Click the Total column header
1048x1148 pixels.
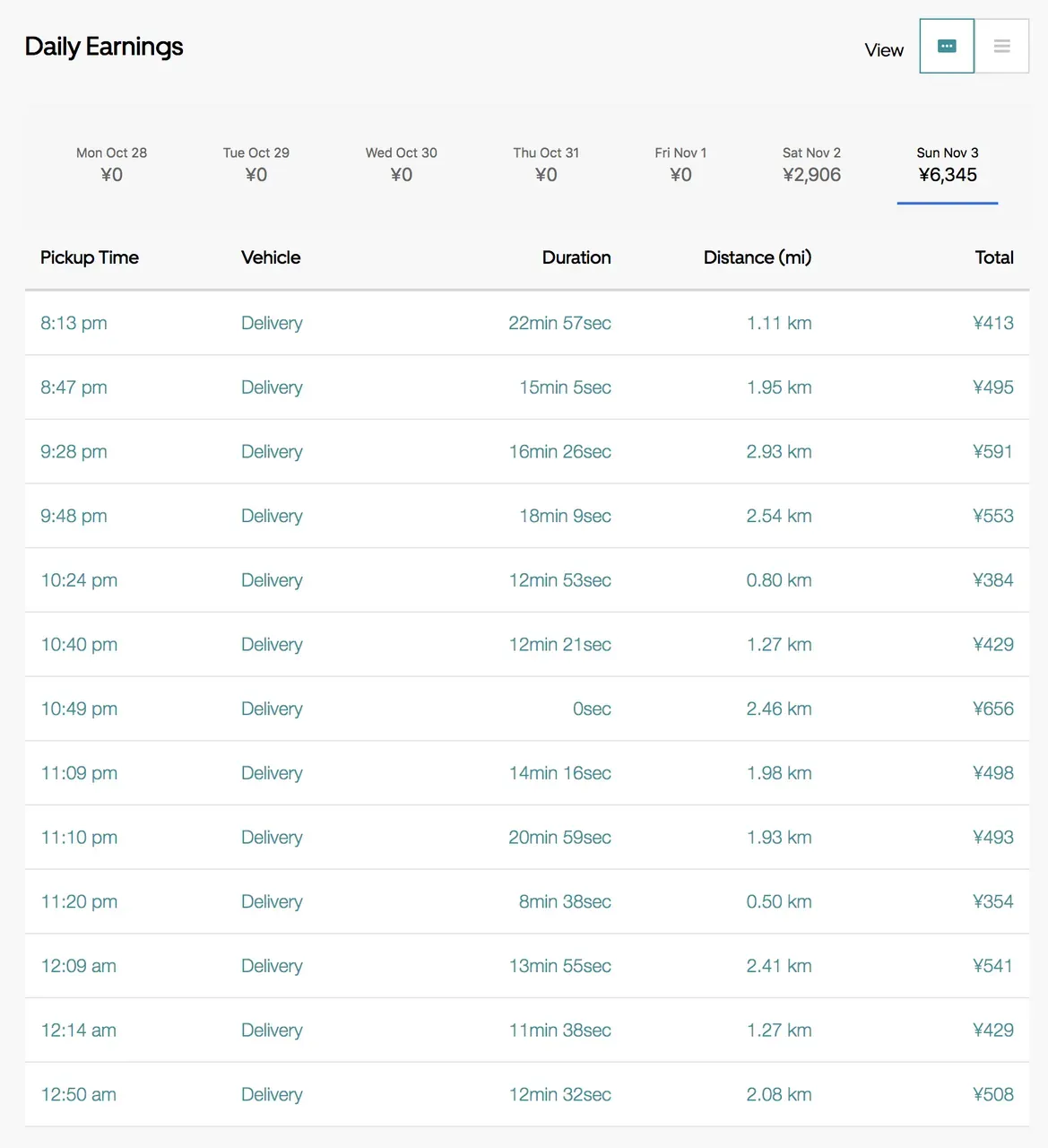pos(993,257)
